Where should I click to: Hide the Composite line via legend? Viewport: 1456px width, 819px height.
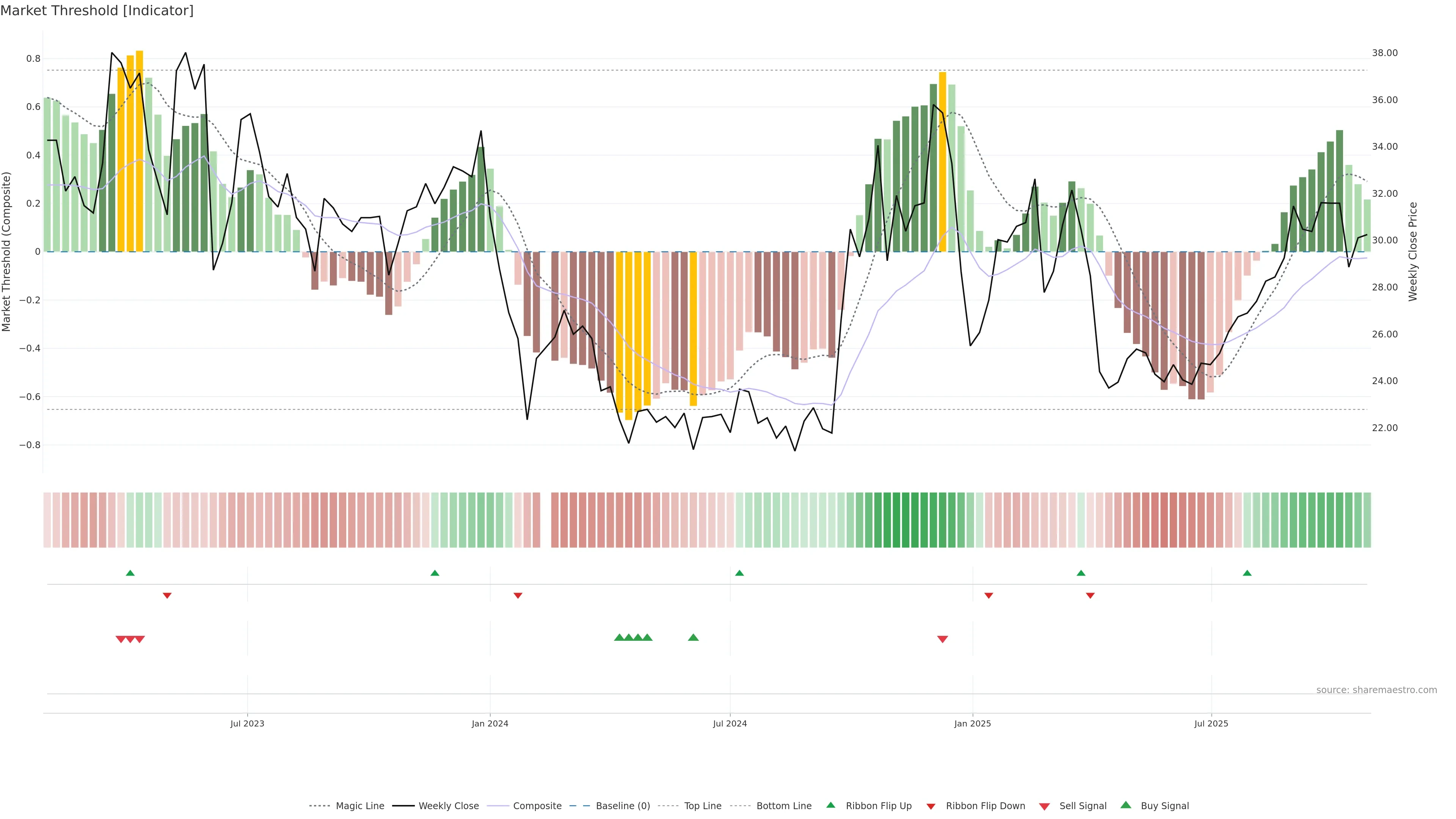[537, 806]
